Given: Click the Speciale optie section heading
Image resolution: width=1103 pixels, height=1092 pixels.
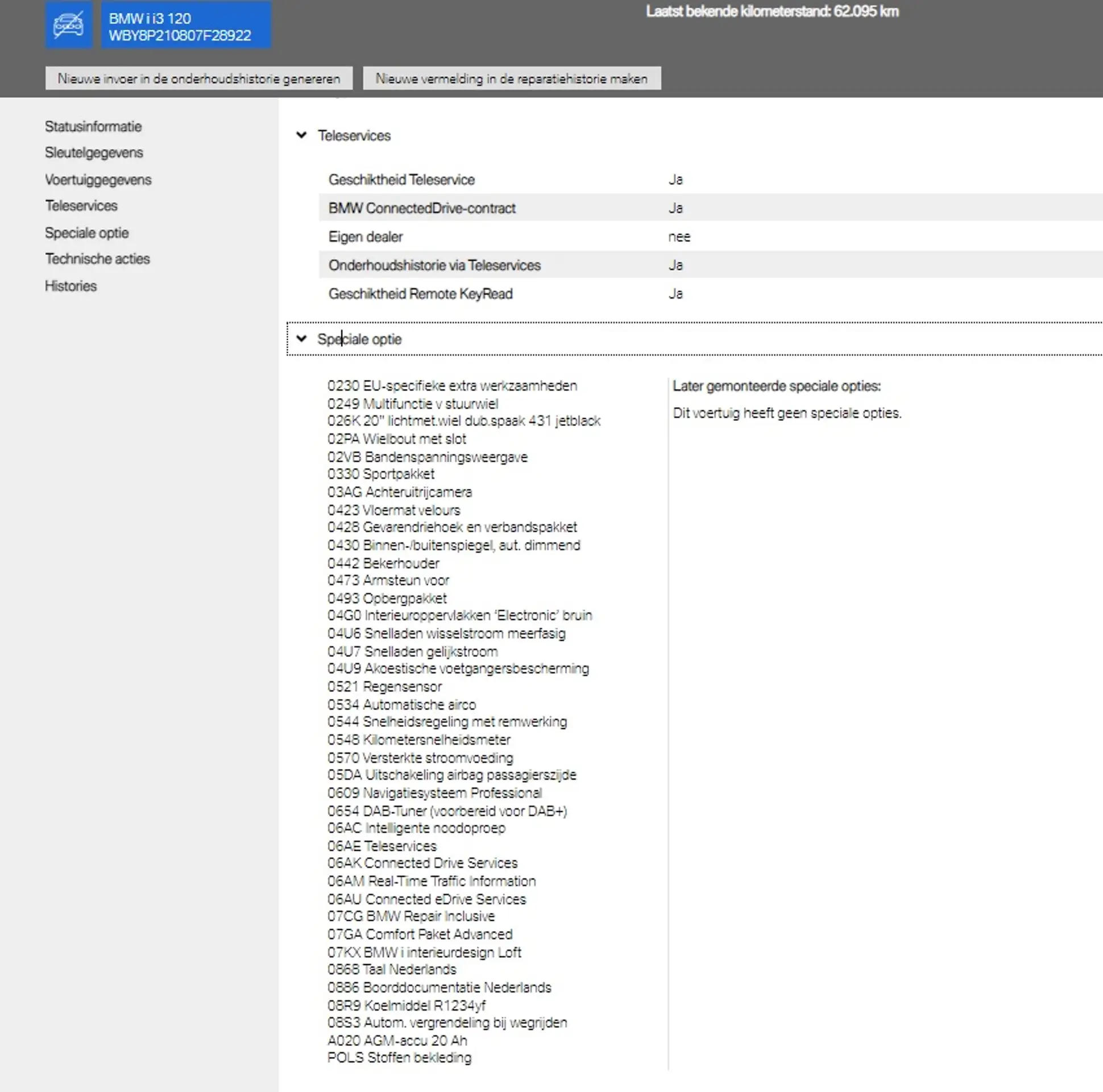Looking at the screenshot, I should pyautogui.click(x=360, y=339).
